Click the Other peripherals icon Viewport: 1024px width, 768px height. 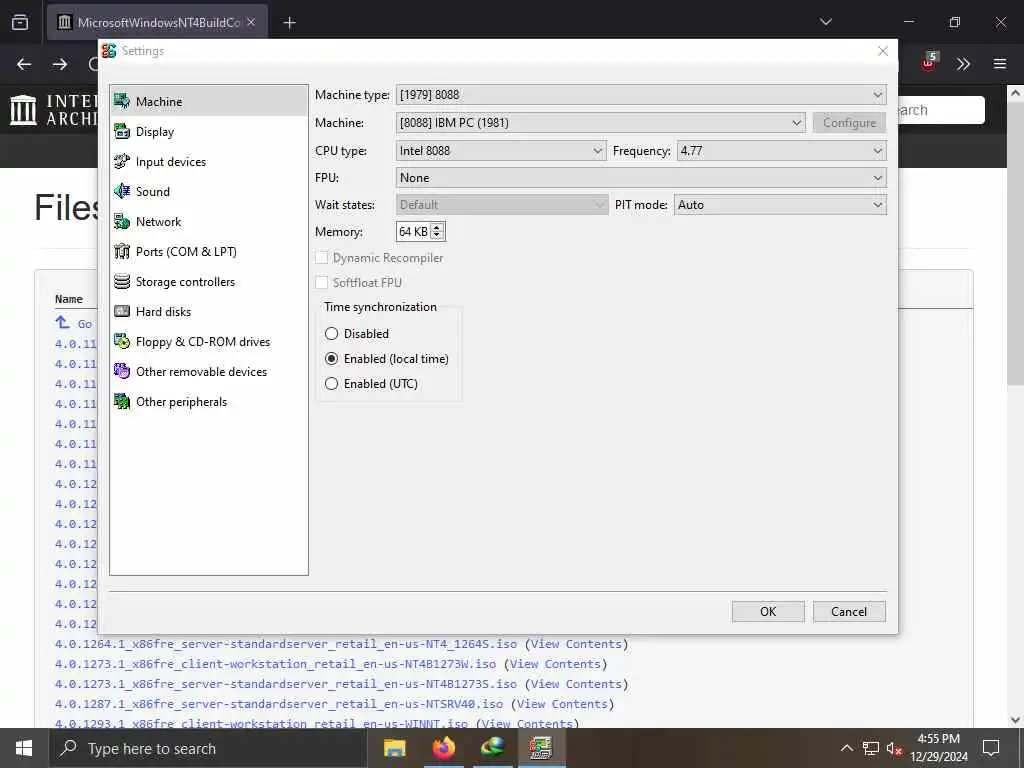(x=122, y=402)
